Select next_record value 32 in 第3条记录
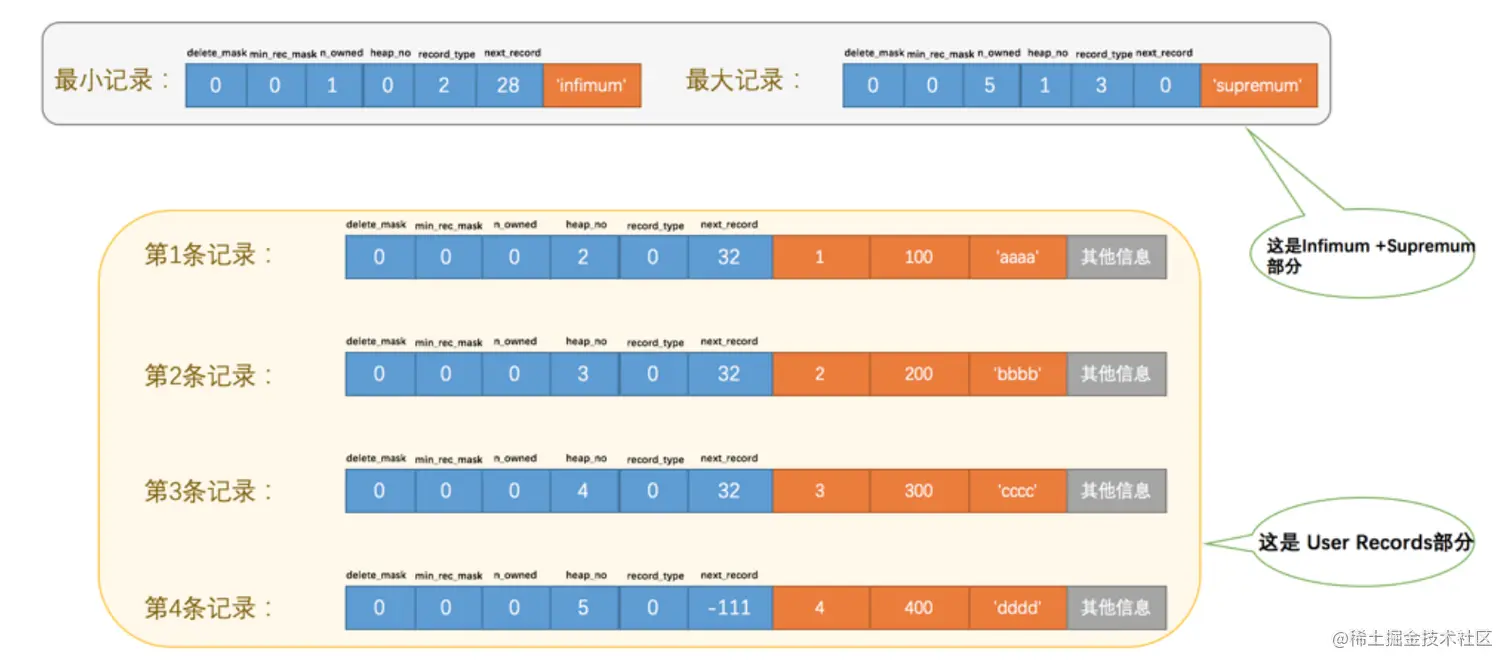 729,491
